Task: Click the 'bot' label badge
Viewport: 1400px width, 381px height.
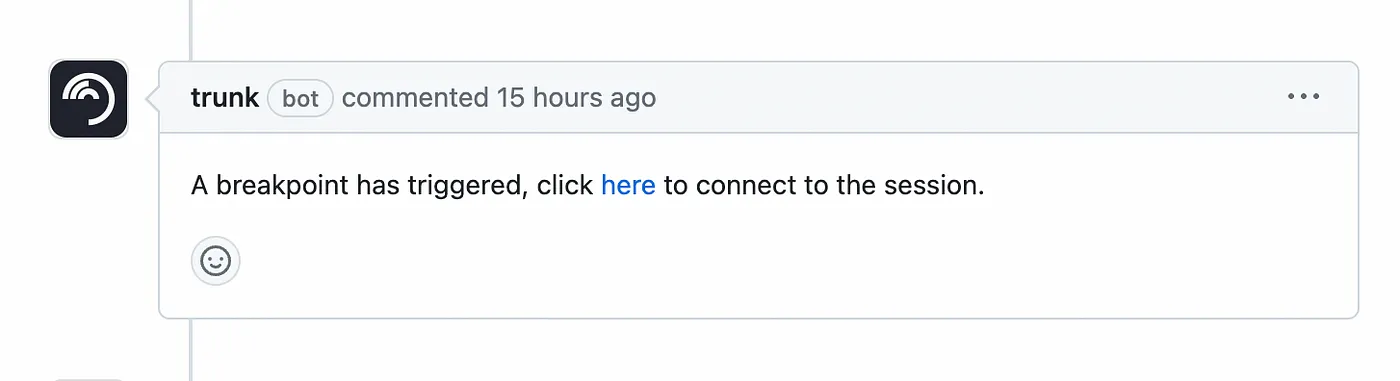Action: coord(300,99)
